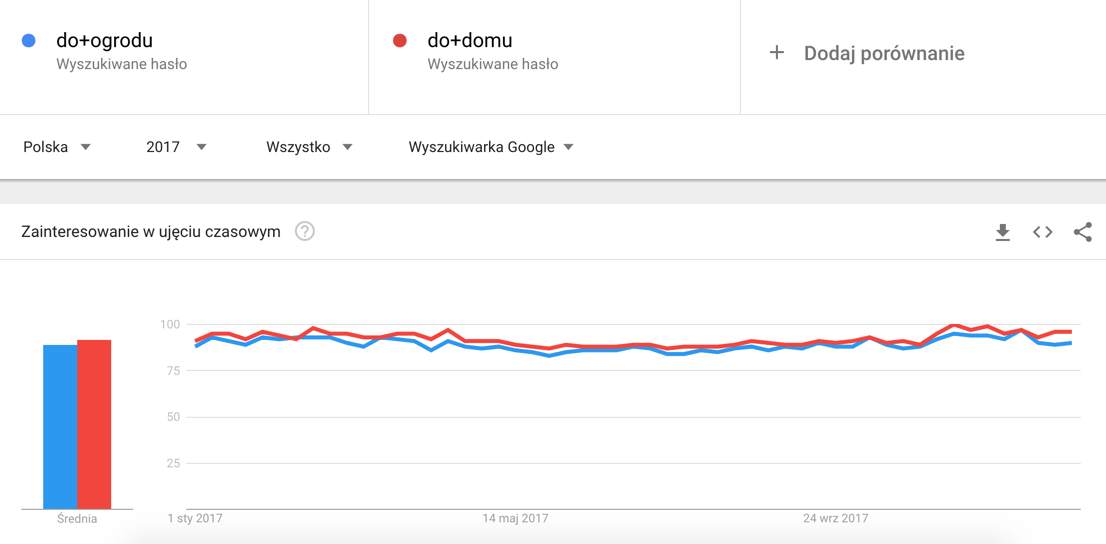Viewport: 1106px width, 544px height.
Task: Click the blue average bar
Action: 60,427
